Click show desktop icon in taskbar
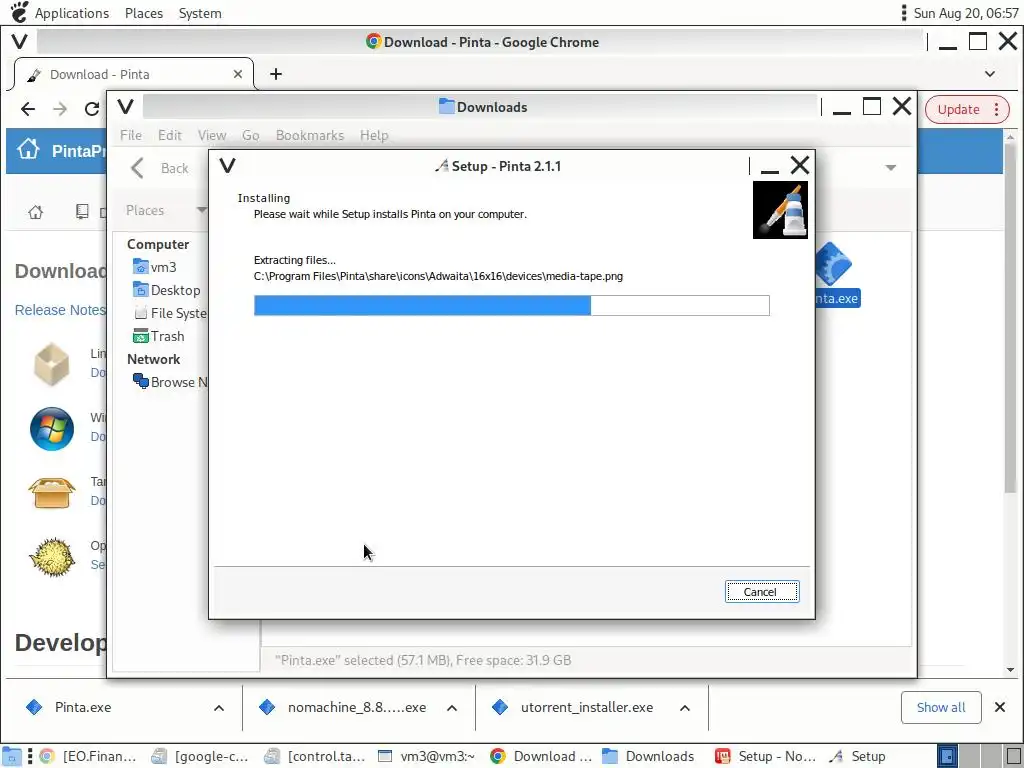1024x768 pixels. point(11,756)
